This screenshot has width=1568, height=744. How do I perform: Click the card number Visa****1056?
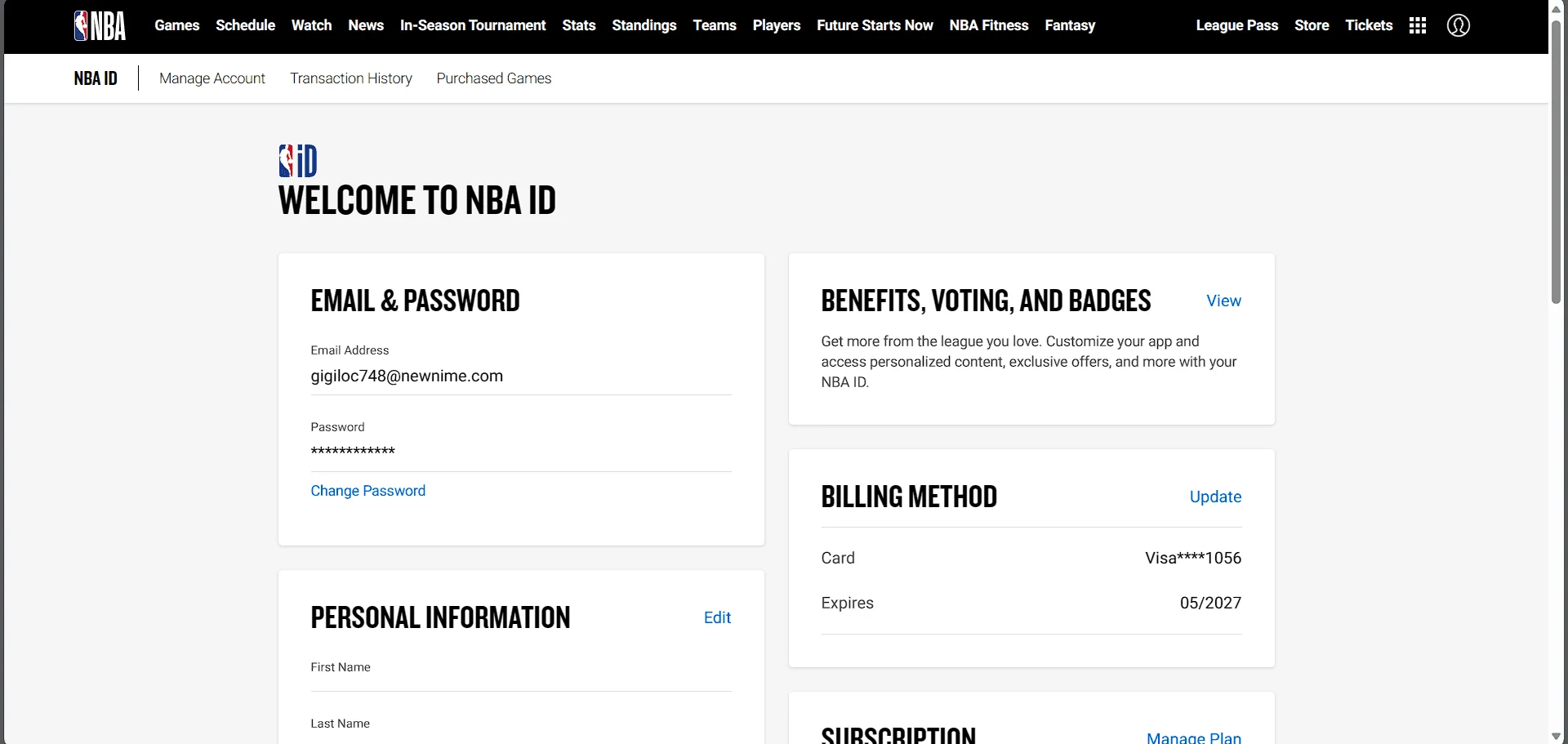1193,558
